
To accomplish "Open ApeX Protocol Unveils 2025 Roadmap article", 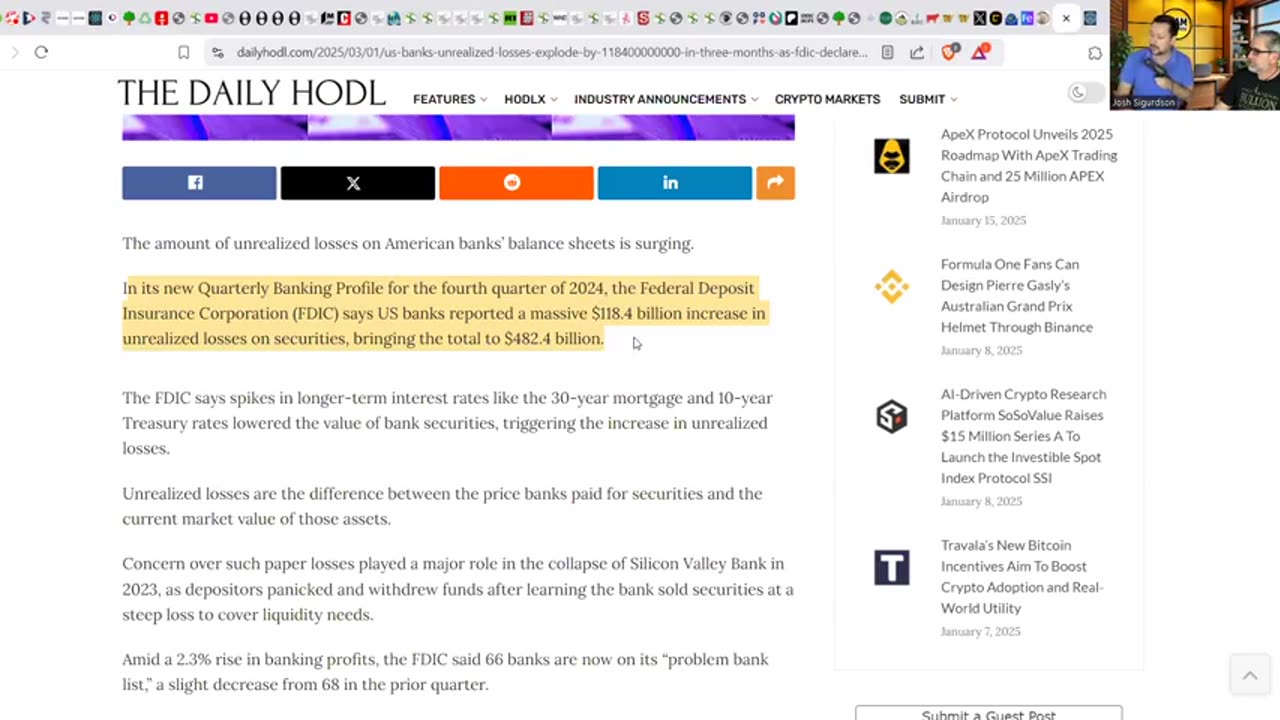I will pyautogui.click(x=1029, y=165).
